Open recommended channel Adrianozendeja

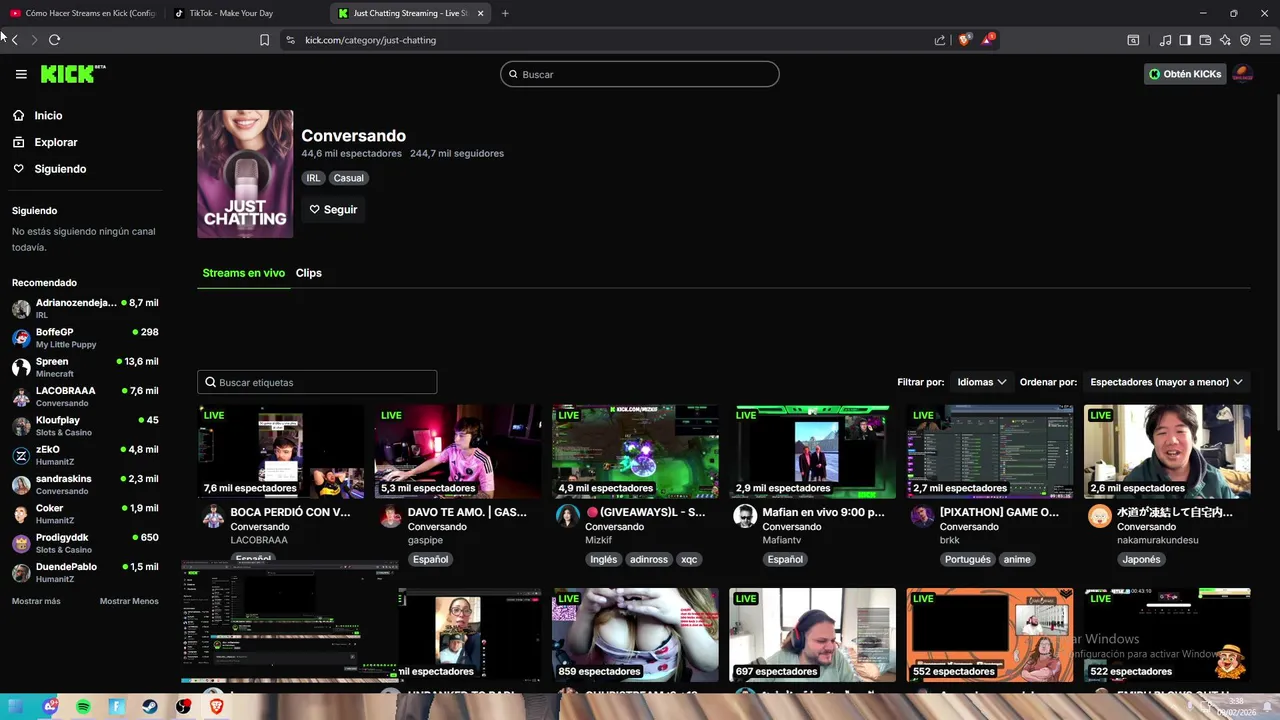coord(85,308)
